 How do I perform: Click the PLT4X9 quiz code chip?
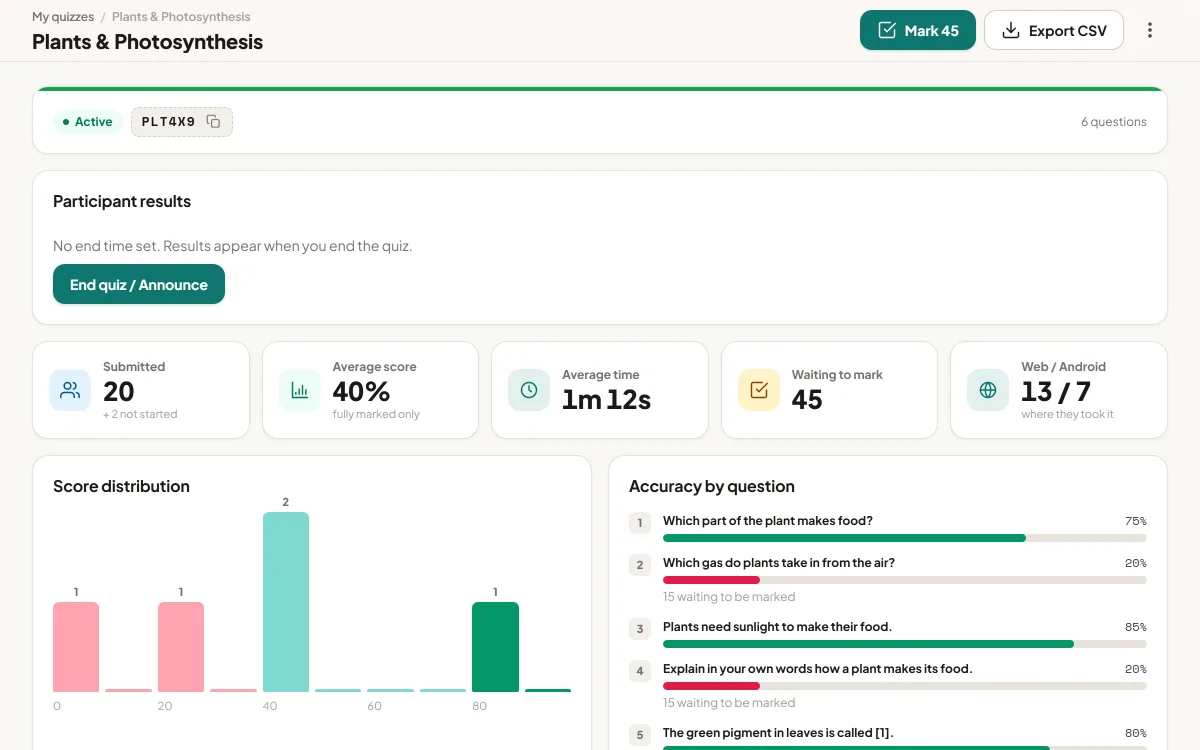tap(182, 122)
